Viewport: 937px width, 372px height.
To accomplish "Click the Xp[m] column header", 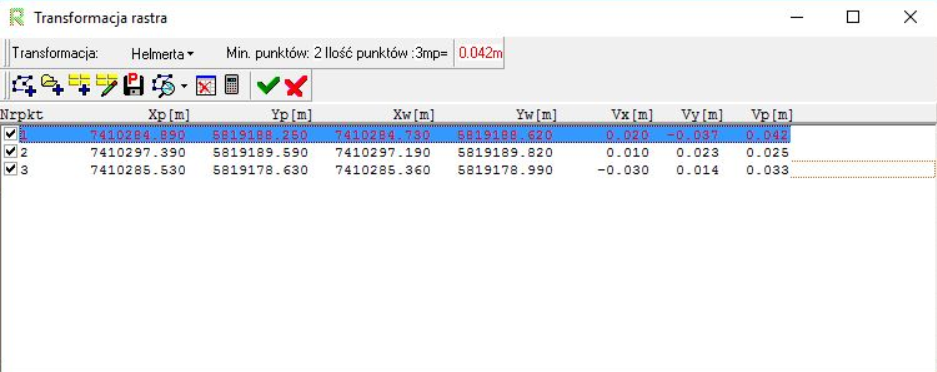I will (169, 114).
